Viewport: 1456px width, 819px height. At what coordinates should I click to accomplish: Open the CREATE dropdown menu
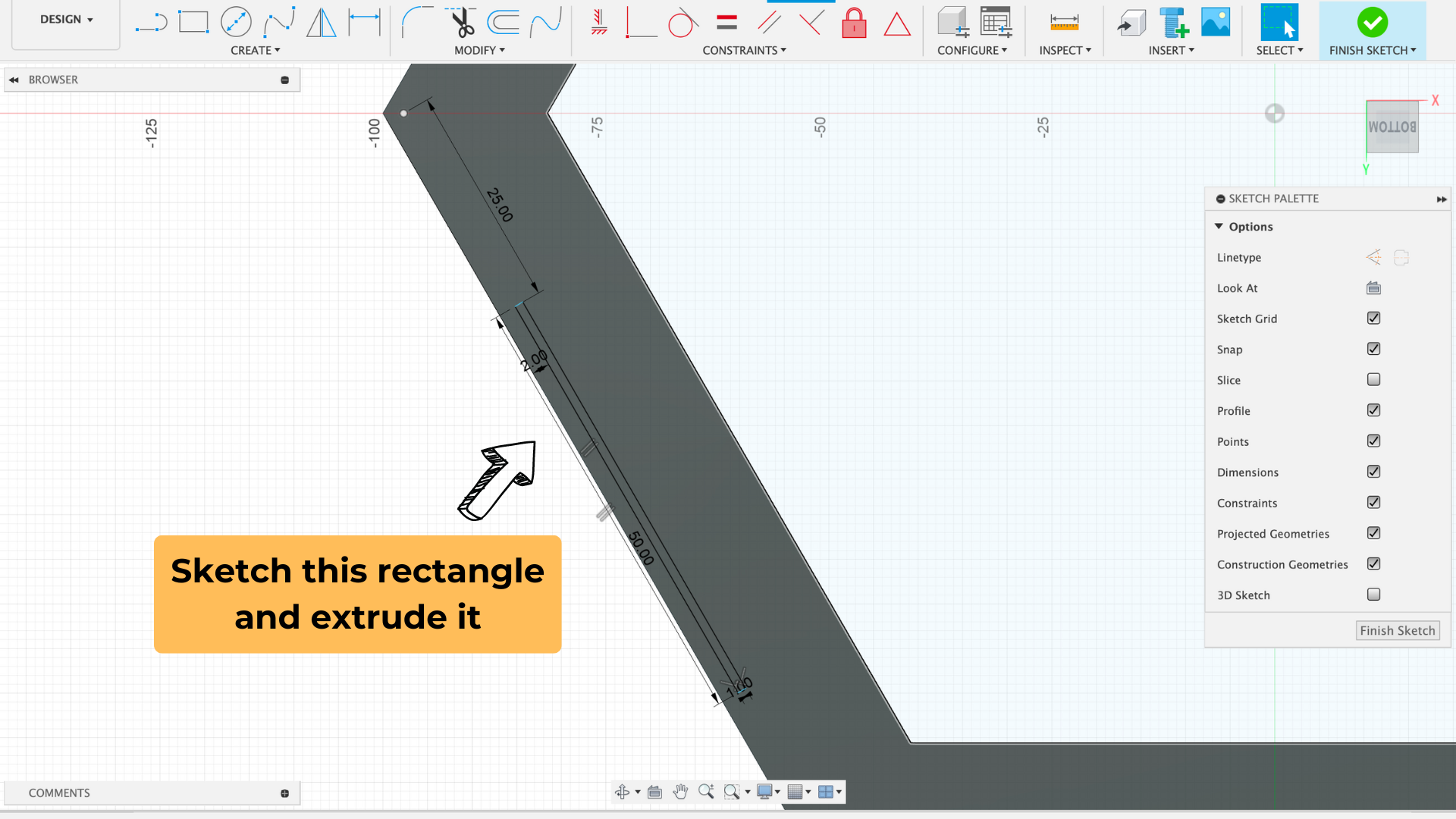pyautogui.click(x=256, y=50)
